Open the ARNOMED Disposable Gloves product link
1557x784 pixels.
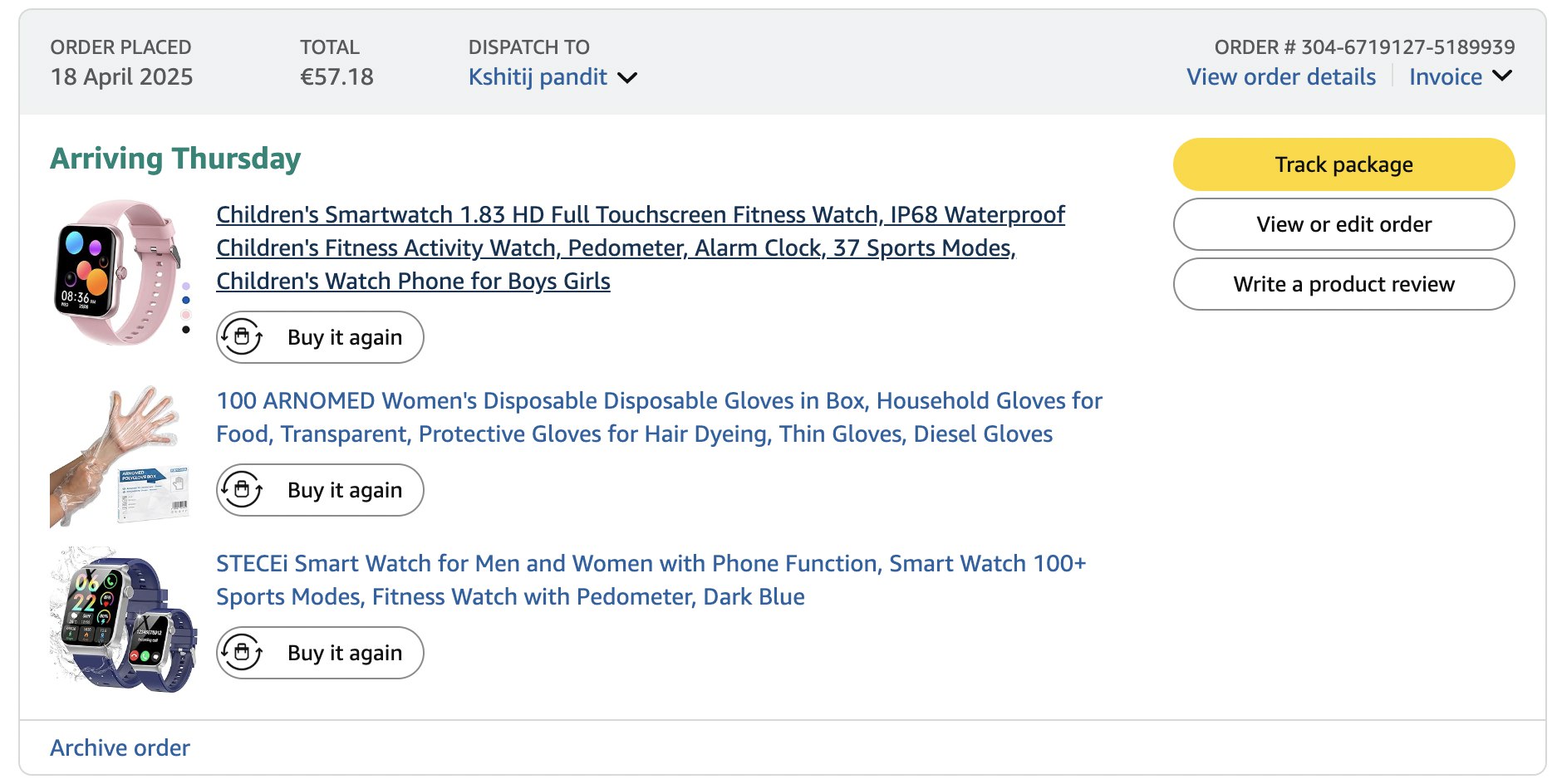point(658,417)
